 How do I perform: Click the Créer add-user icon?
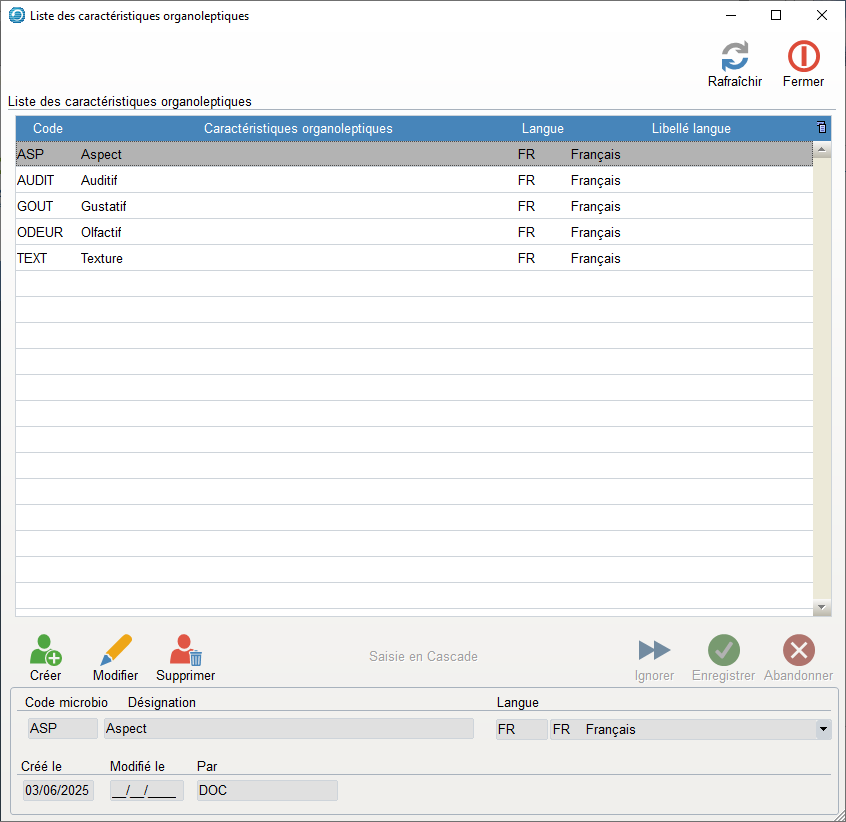tap(45, 651)
